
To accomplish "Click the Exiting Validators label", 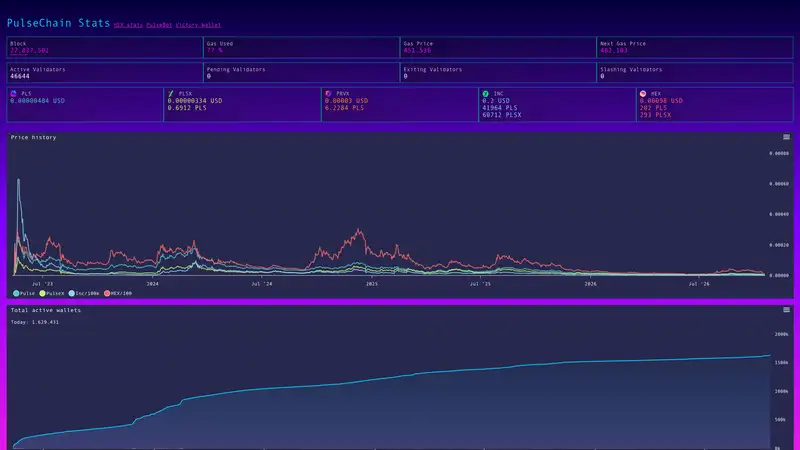I will 433,69.
